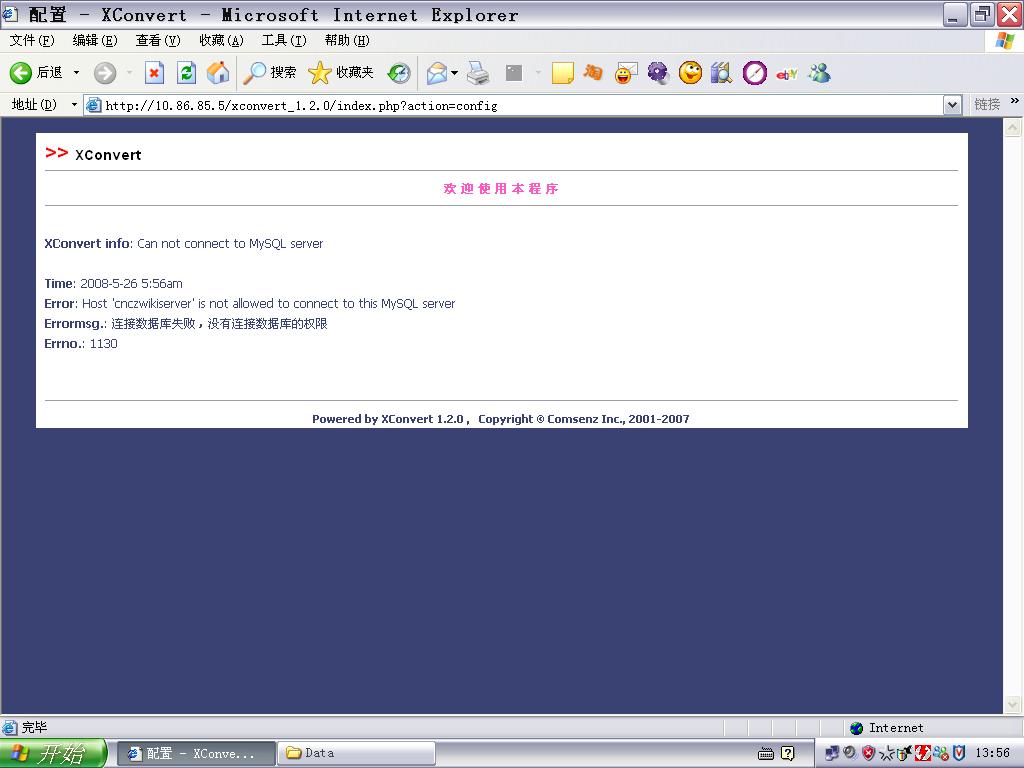Switch to the Data folder taskbar button
This screenshot has height=768, width=1024.
pos(357,753)
